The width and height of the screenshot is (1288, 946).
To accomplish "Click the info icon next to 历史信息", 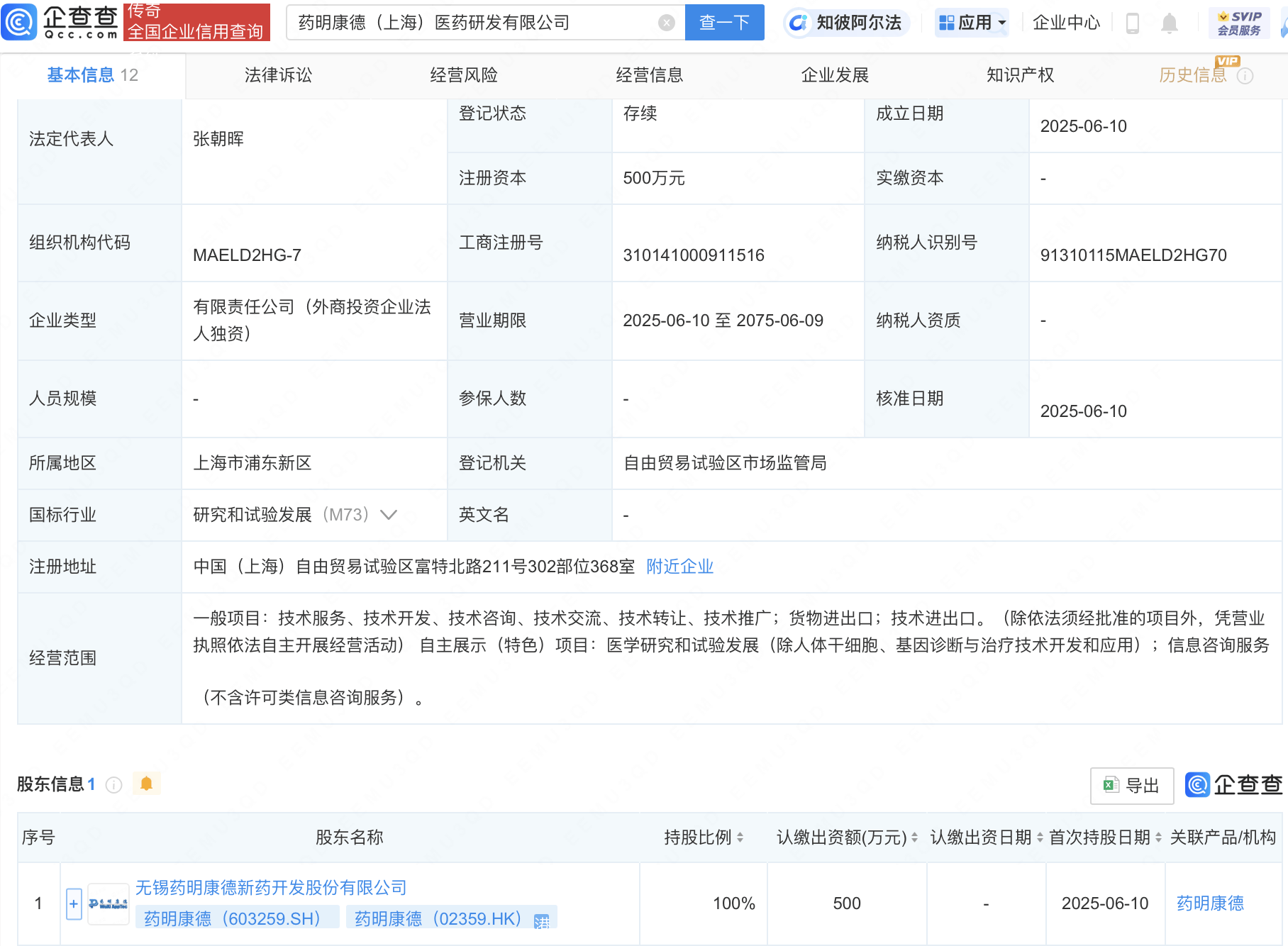I will click(x=1246, y=75).
